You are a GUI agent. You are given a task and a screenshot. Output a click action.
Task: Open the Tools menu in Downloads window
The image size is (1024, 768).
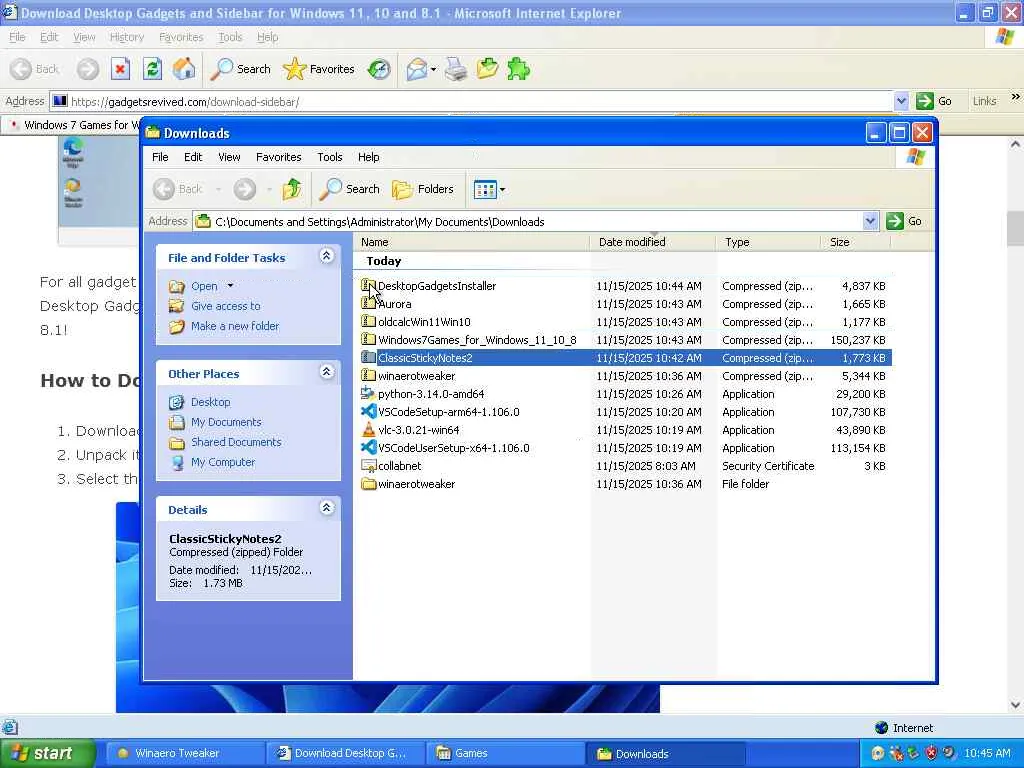click(x=330, y=157)
